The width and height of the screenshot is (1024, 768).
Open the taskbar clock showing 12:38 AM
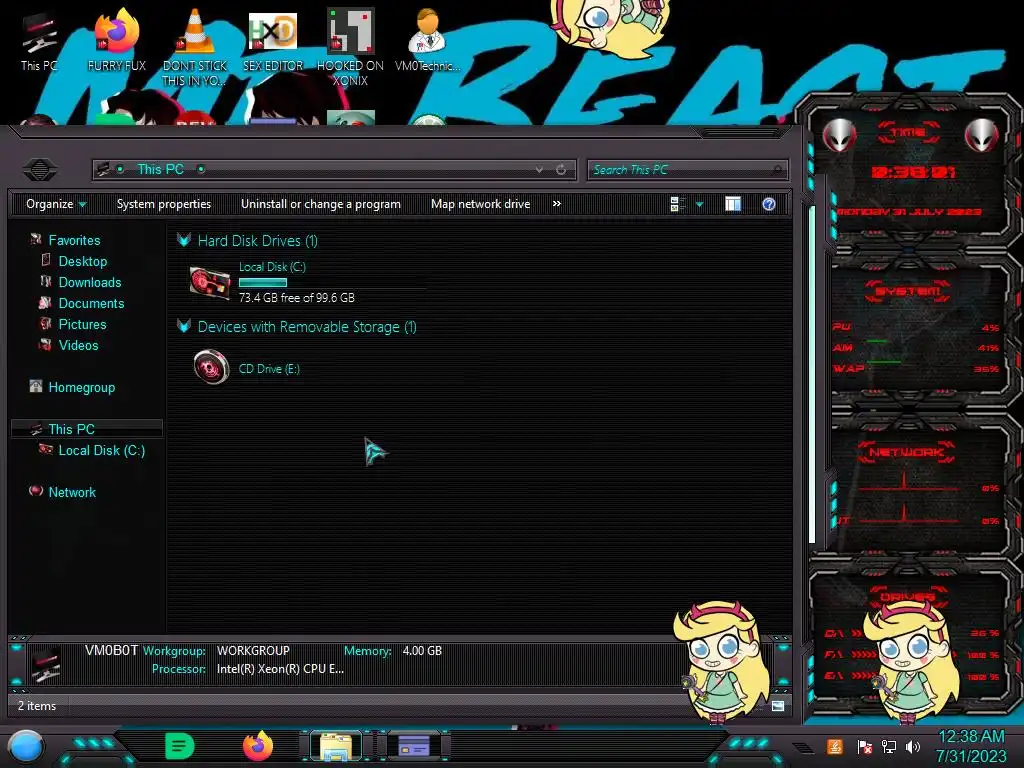(971, 746)
